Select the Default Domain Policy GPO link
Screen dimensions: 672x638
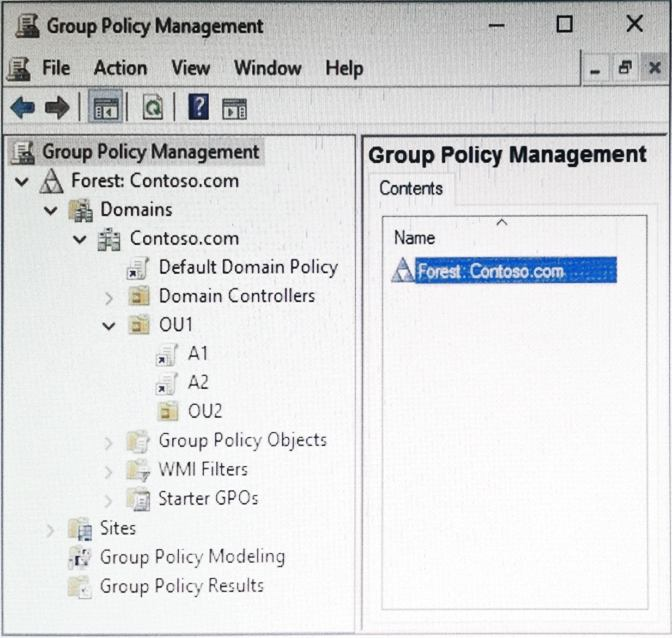point(247,267)
